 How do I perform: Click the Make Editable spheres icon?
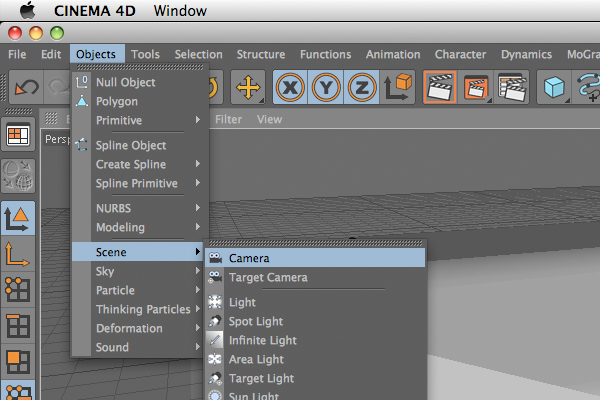click(18, 176)
